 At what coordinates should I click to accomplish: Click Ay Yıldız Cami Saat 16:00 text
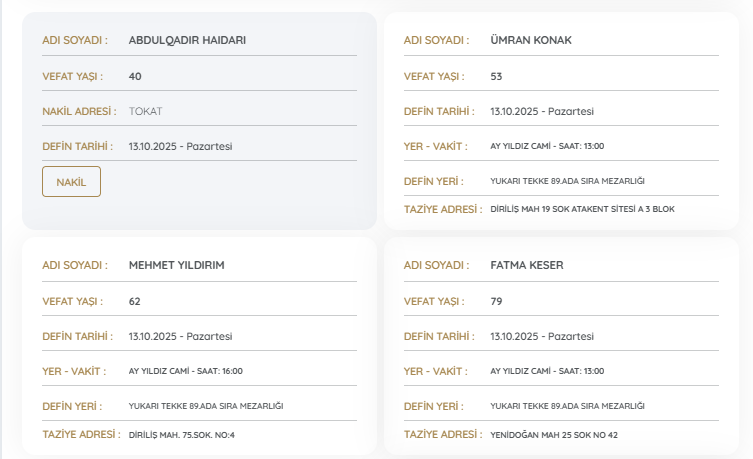coord(186,371)
